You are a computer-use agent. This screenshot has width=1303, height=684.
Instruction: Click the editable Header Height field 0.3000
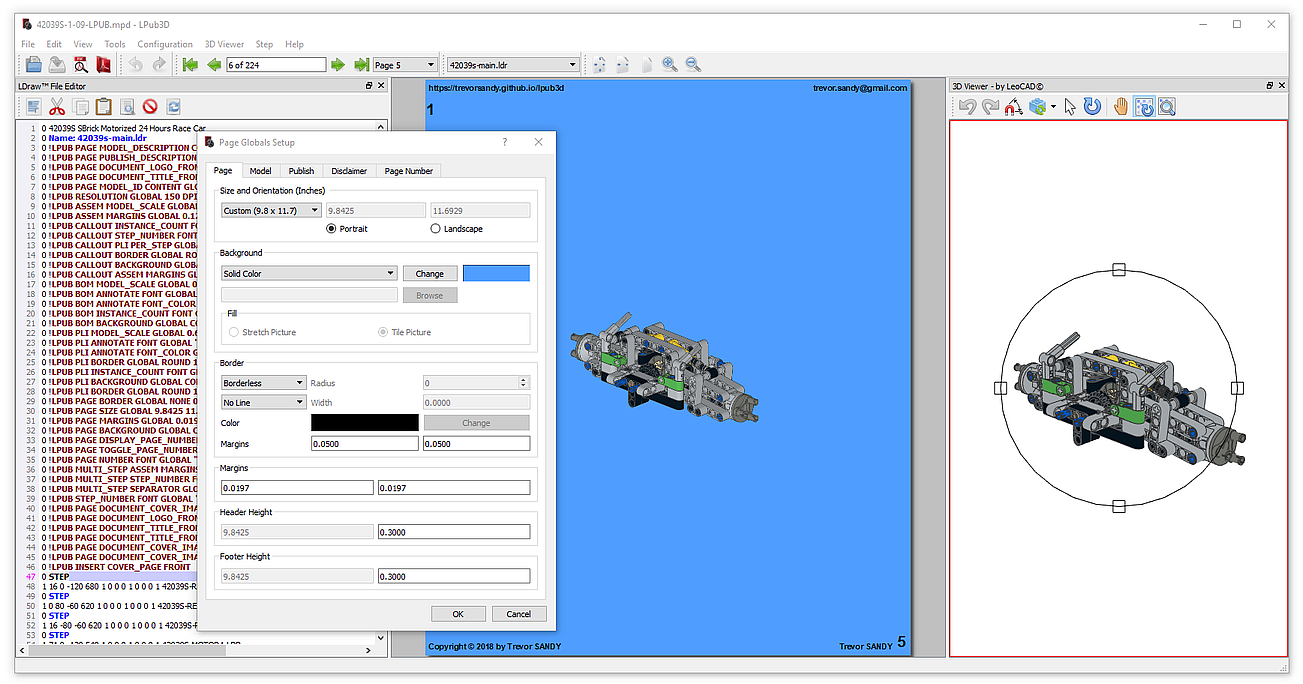coord(454,532)
